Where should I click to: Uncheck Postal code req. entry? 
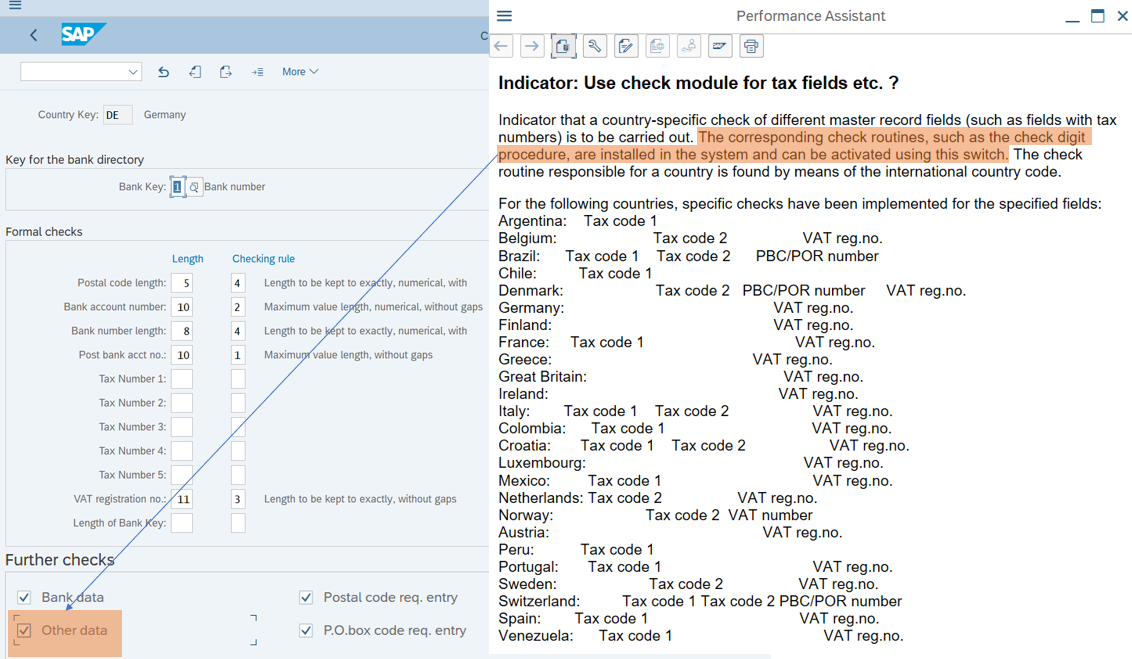click(306, 598)
